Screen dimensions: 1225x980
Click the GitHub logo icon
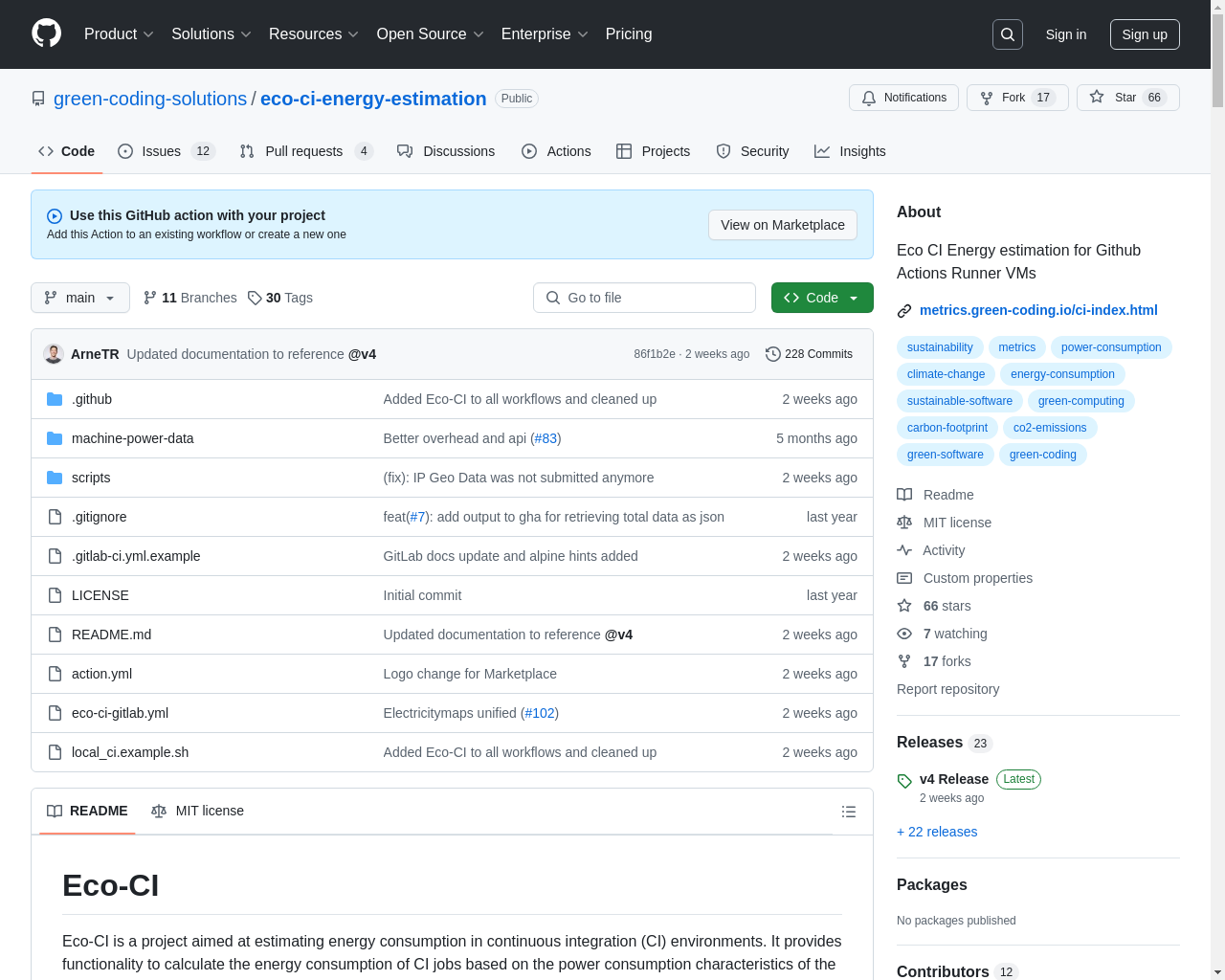click(x=47, y=33)
